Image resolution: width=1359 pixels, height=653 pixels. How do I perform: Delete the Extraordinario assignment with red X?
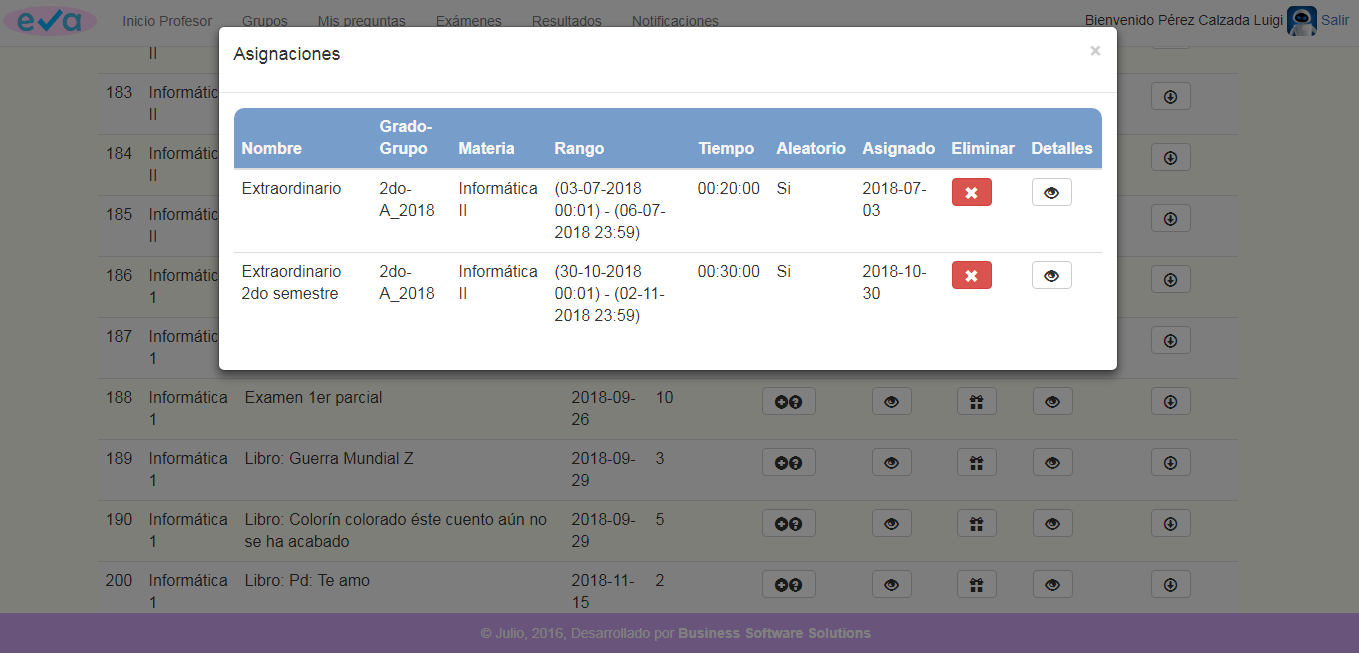click(971, 192)
